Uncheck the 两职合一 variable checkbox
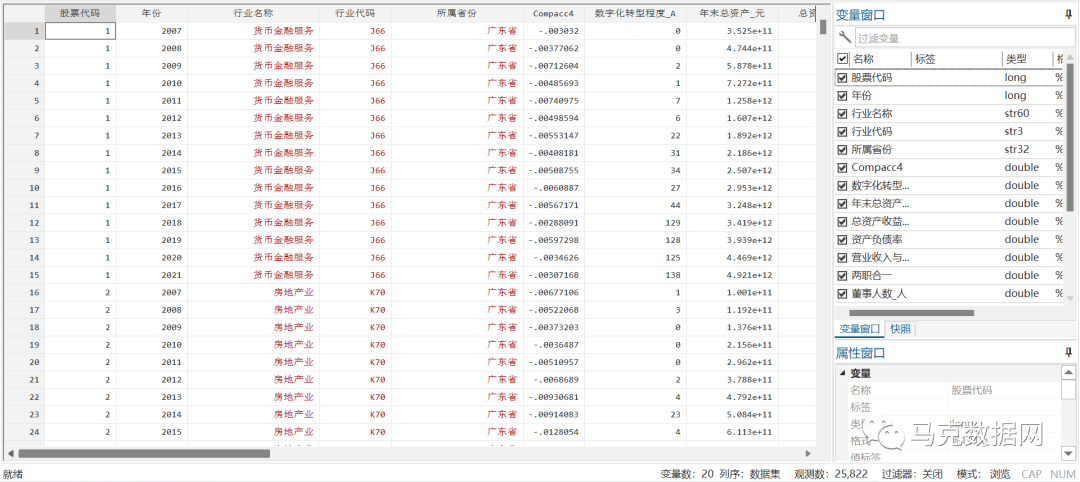The height and width of the screenshot is (482, 1080). pyautogui.click(x=842, y=275)
